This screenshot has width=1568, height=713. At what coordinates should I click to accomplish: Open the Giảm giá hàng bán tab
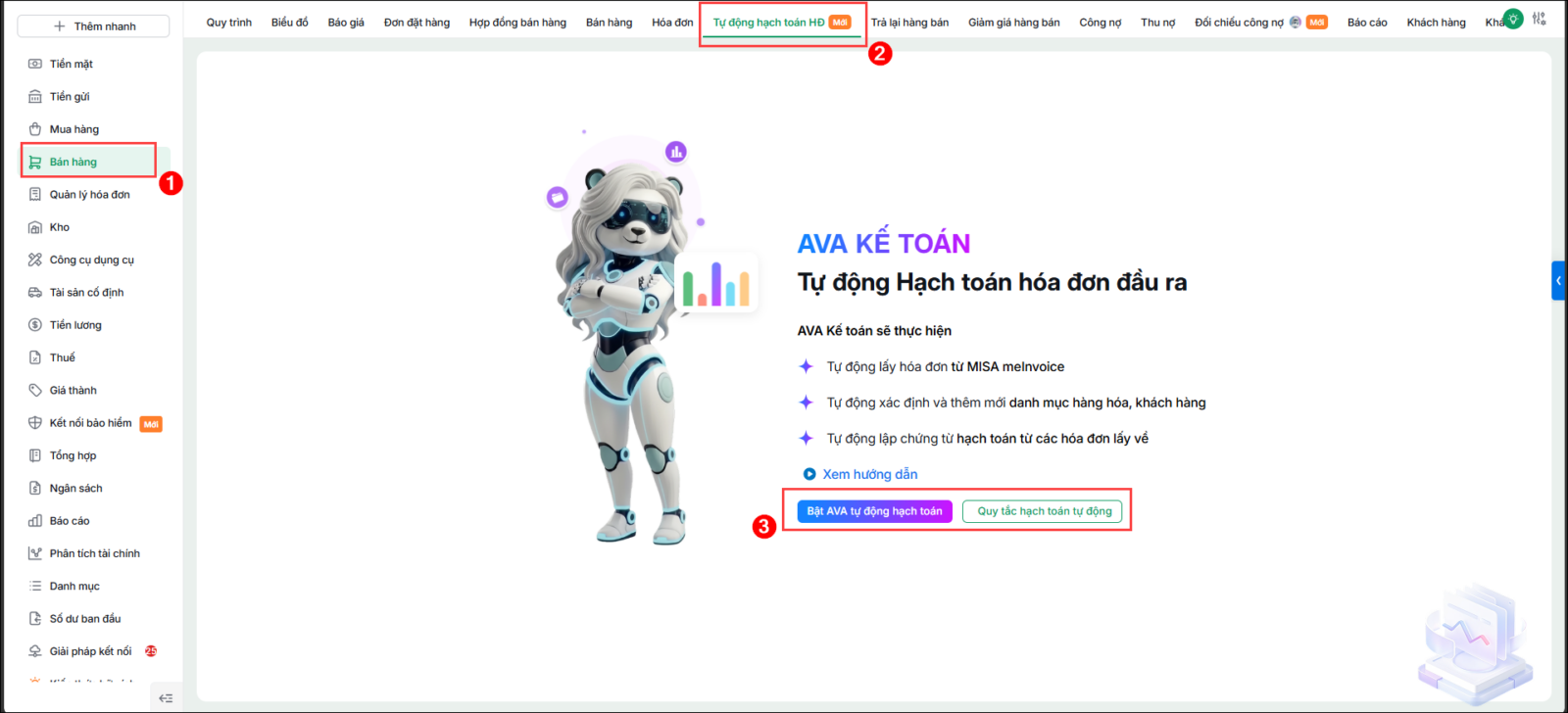(x=1014, y=23)
